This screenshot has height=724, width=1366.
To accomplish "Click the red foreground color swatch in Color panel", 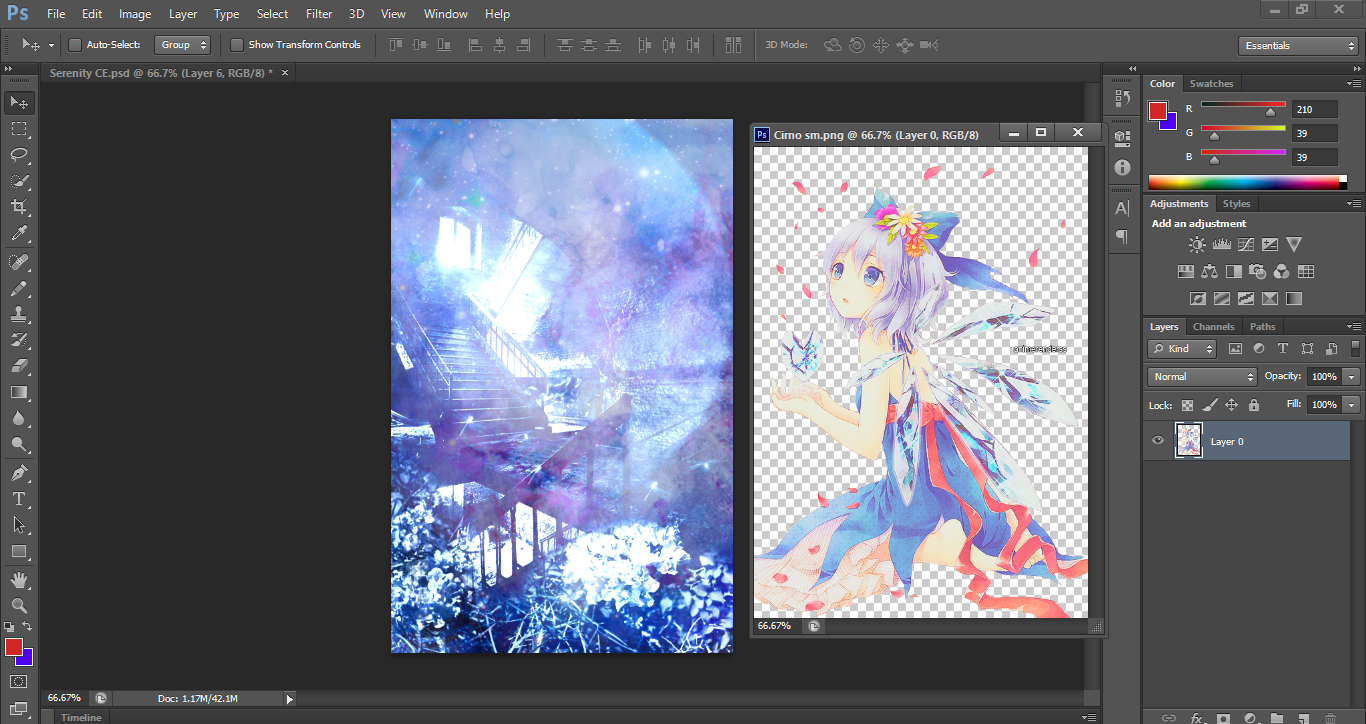I will [1158, 111].
